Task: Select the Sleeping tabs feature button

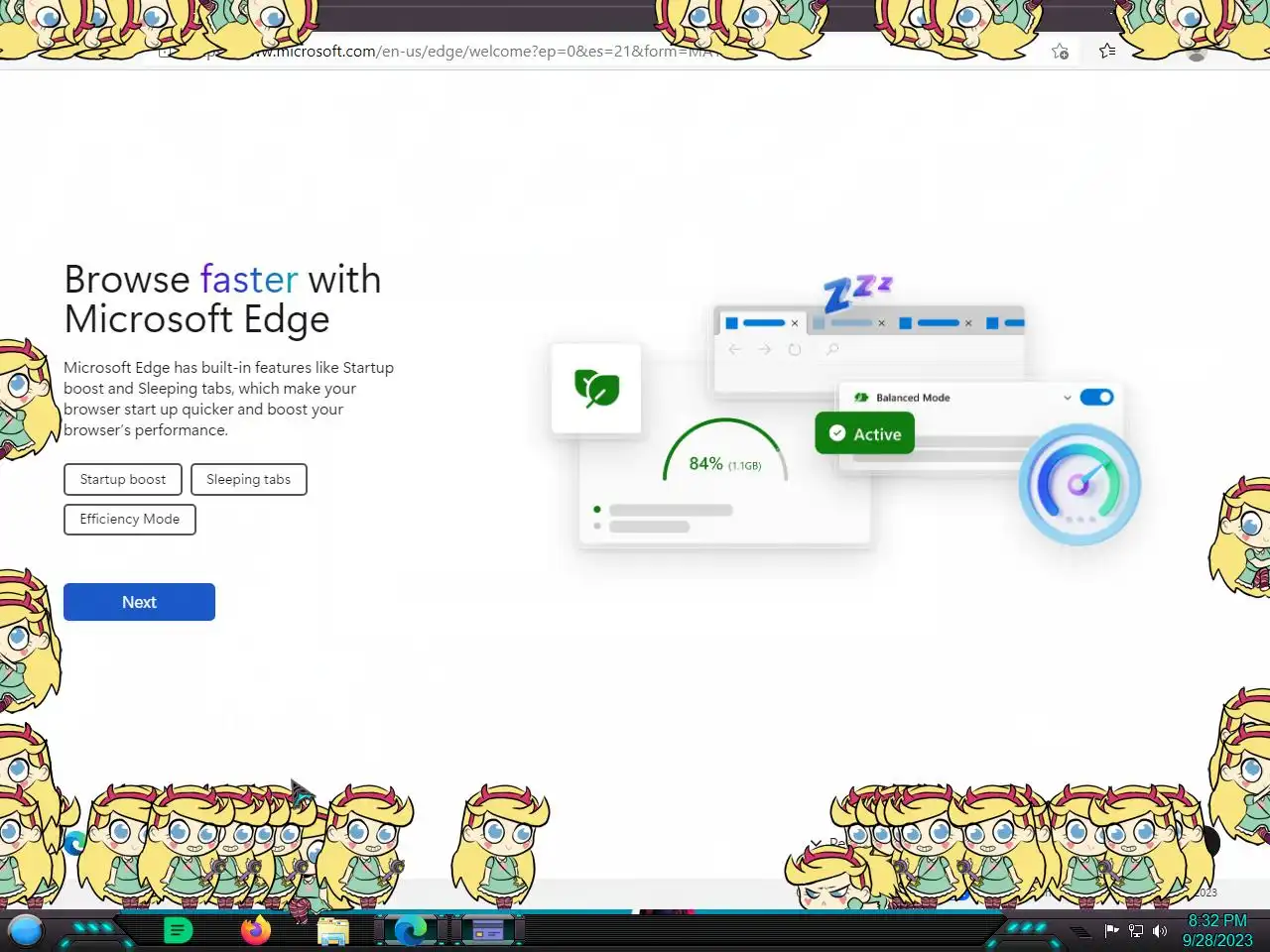Action: (x=248, y=479)
